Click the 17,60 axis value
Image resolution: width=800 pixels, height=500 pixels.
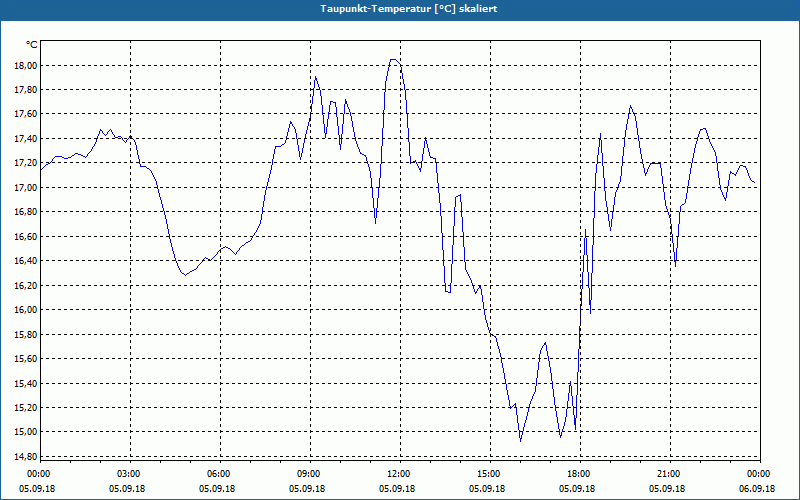(26, 114)
